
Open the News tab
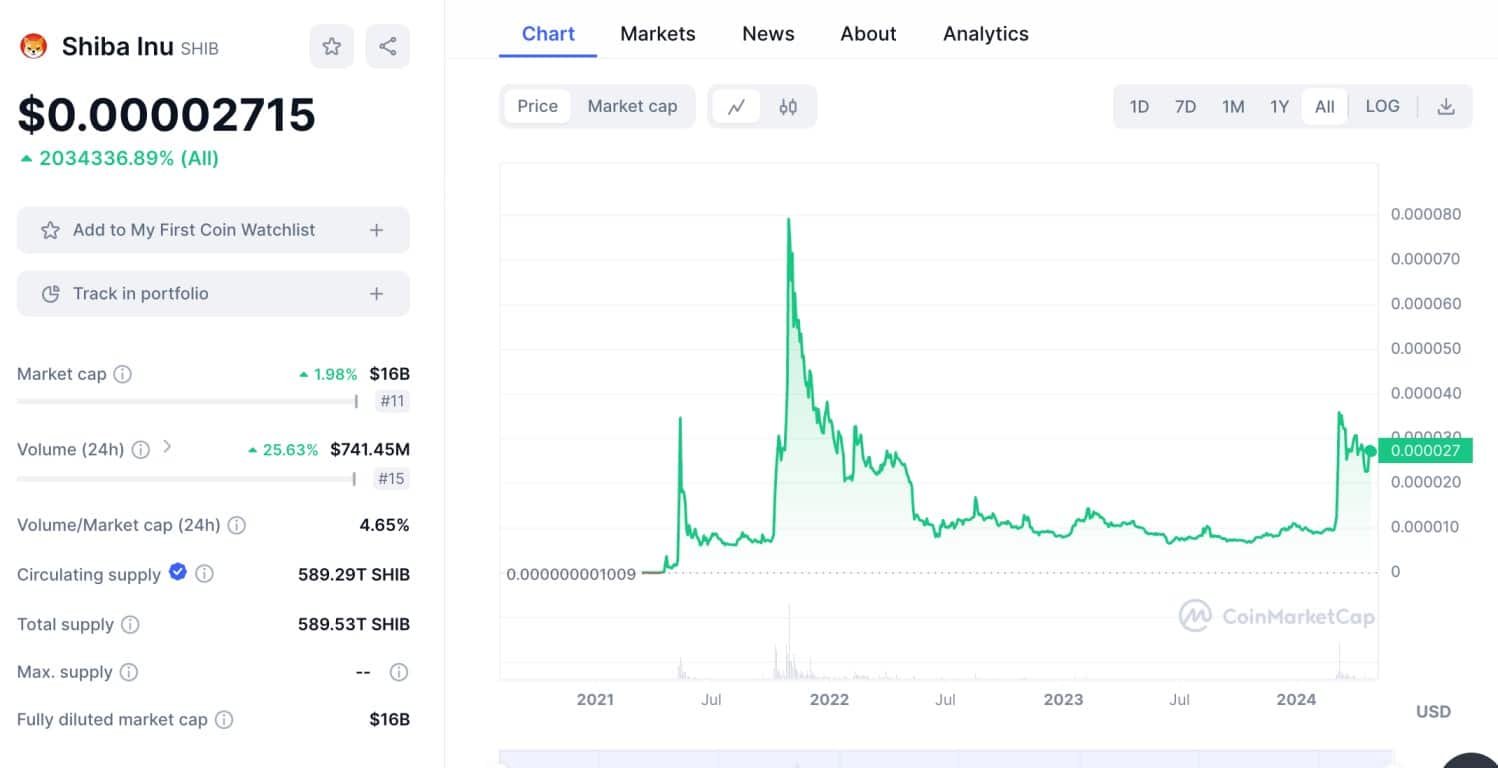pos(768,33)
